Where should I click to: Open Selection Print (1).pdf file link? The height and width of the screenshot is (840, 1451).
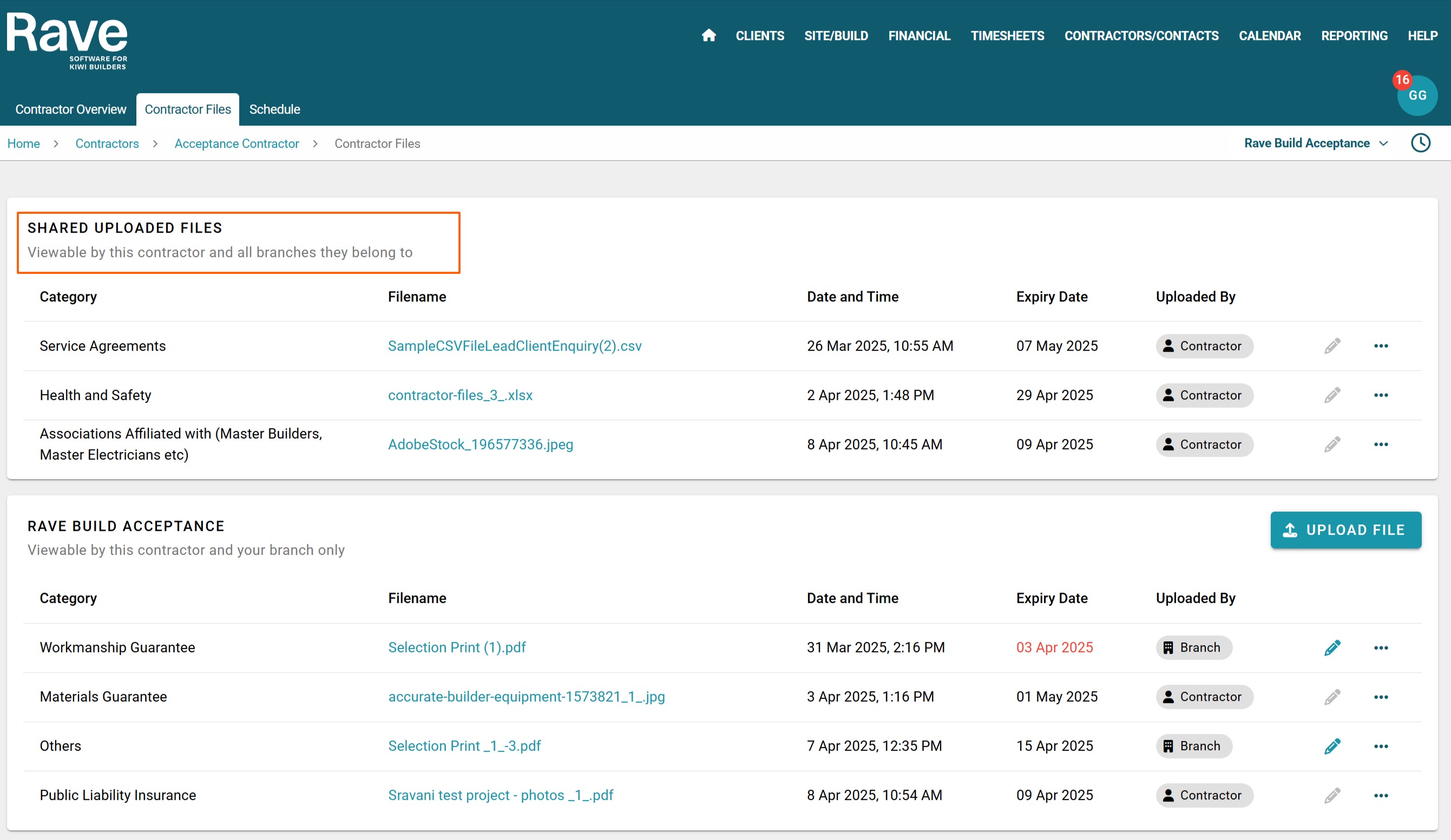tap(456, 648)
